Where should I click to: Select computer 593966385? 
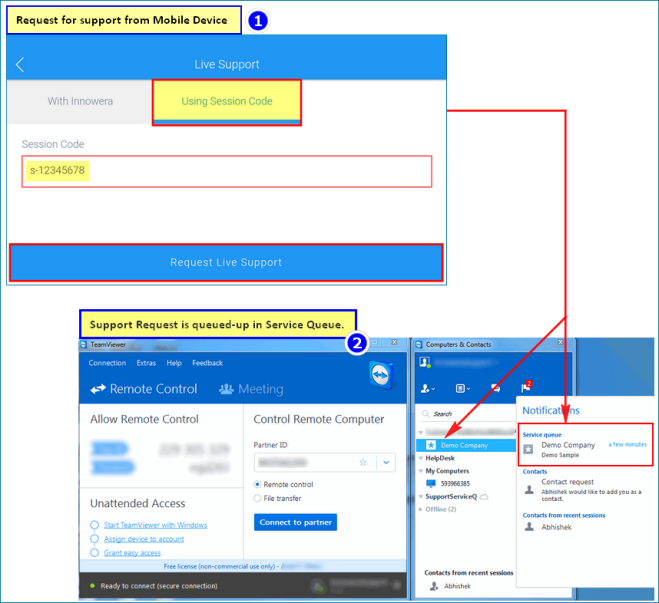pyautogui.click(x=455, y=483)
